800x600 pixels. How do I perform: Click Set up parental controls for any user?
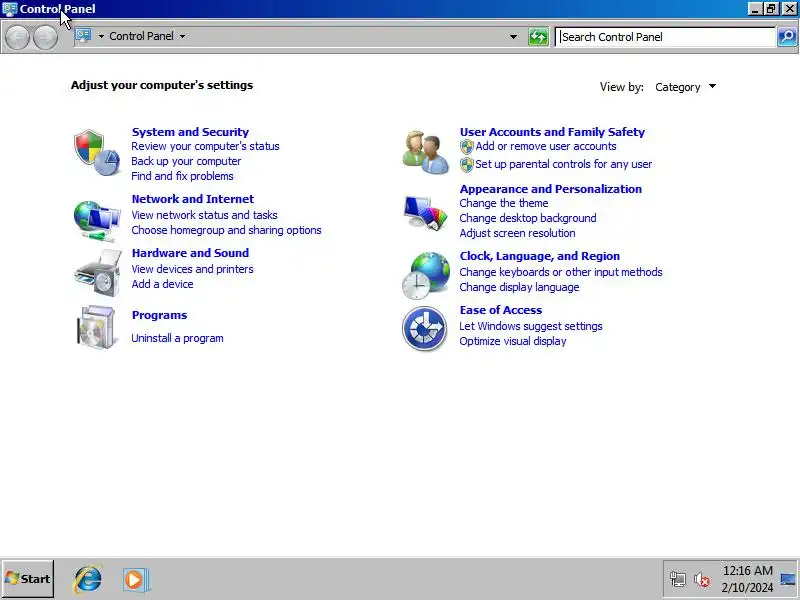tap(563, 164)
